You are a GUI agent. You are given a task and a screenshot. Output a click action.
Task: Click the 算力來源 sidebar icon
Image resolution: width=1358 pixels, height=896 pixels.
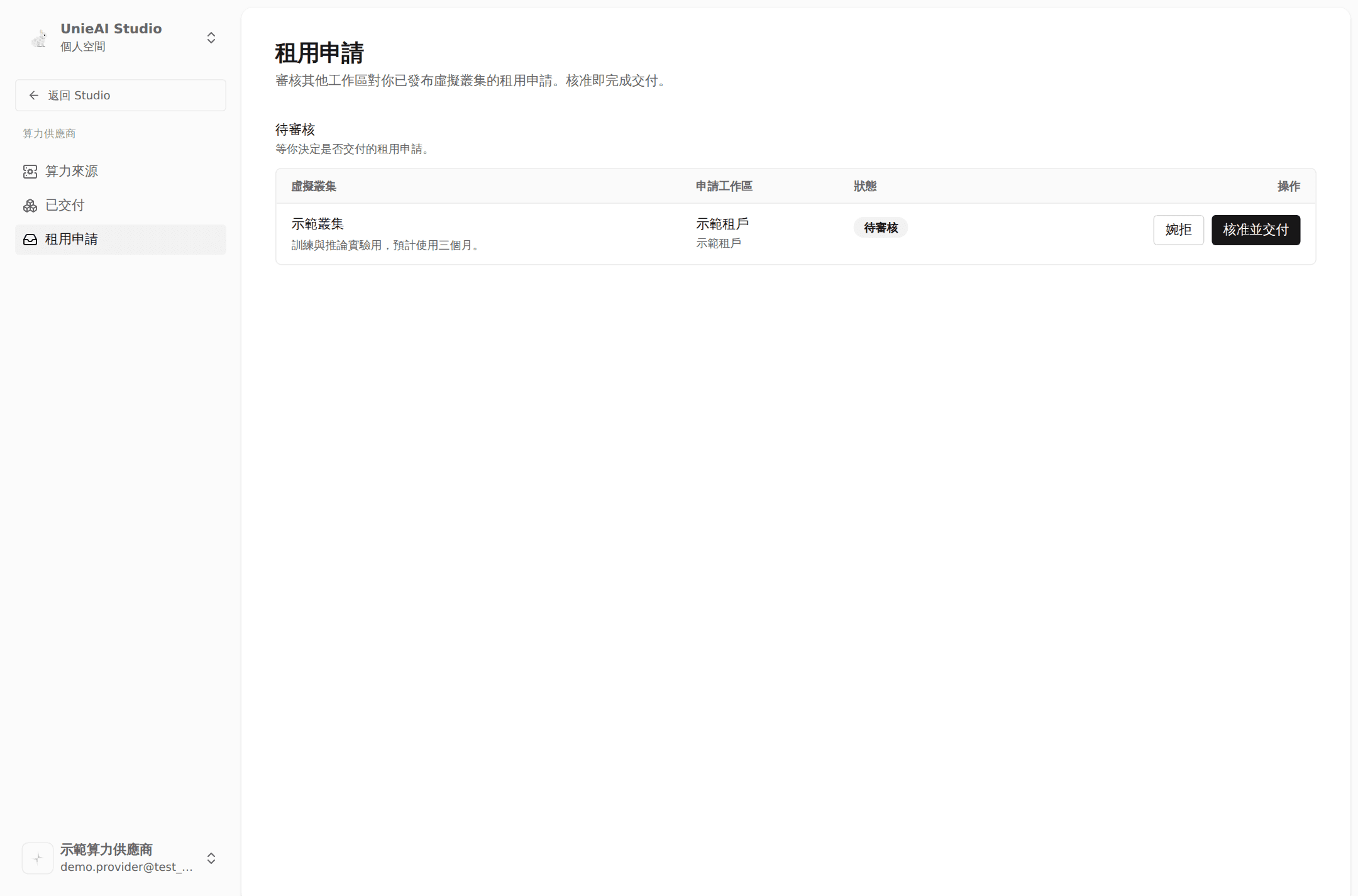[x=30, y=172]
